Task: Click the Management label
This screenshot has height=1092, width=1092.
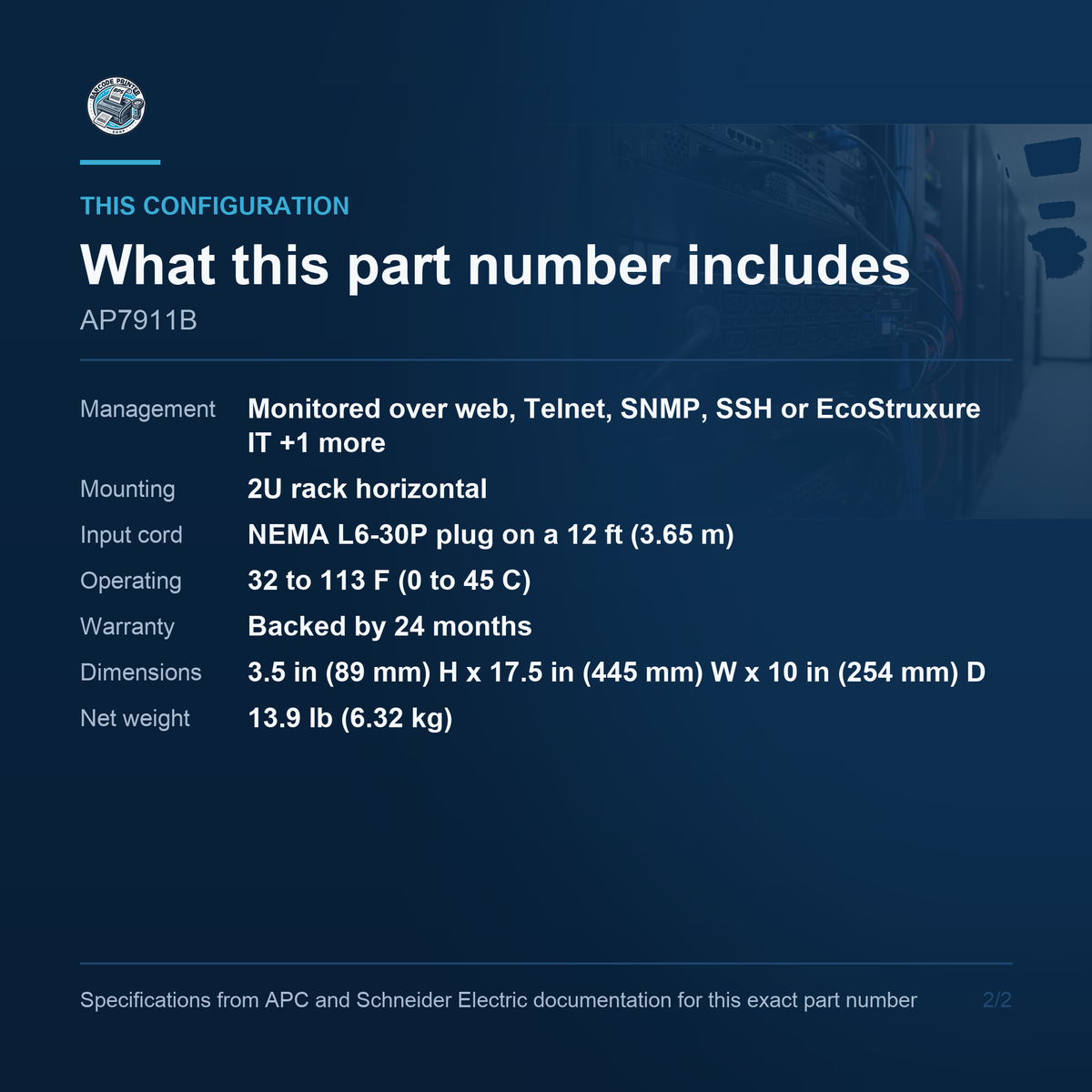Action: [x=147, y=409]
